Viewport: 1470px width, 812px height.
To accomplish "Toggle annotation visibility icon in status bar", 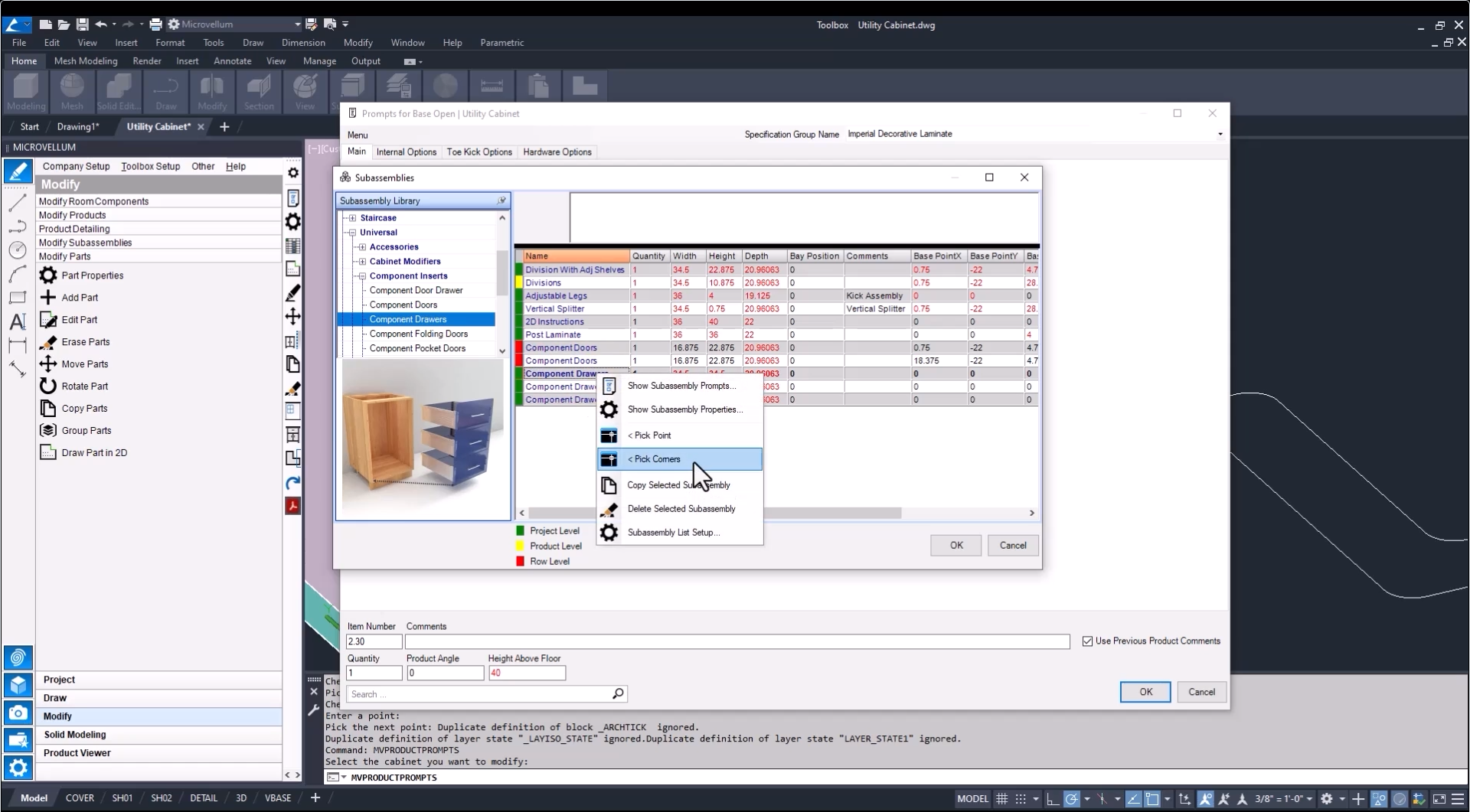I will (1205, 799).
